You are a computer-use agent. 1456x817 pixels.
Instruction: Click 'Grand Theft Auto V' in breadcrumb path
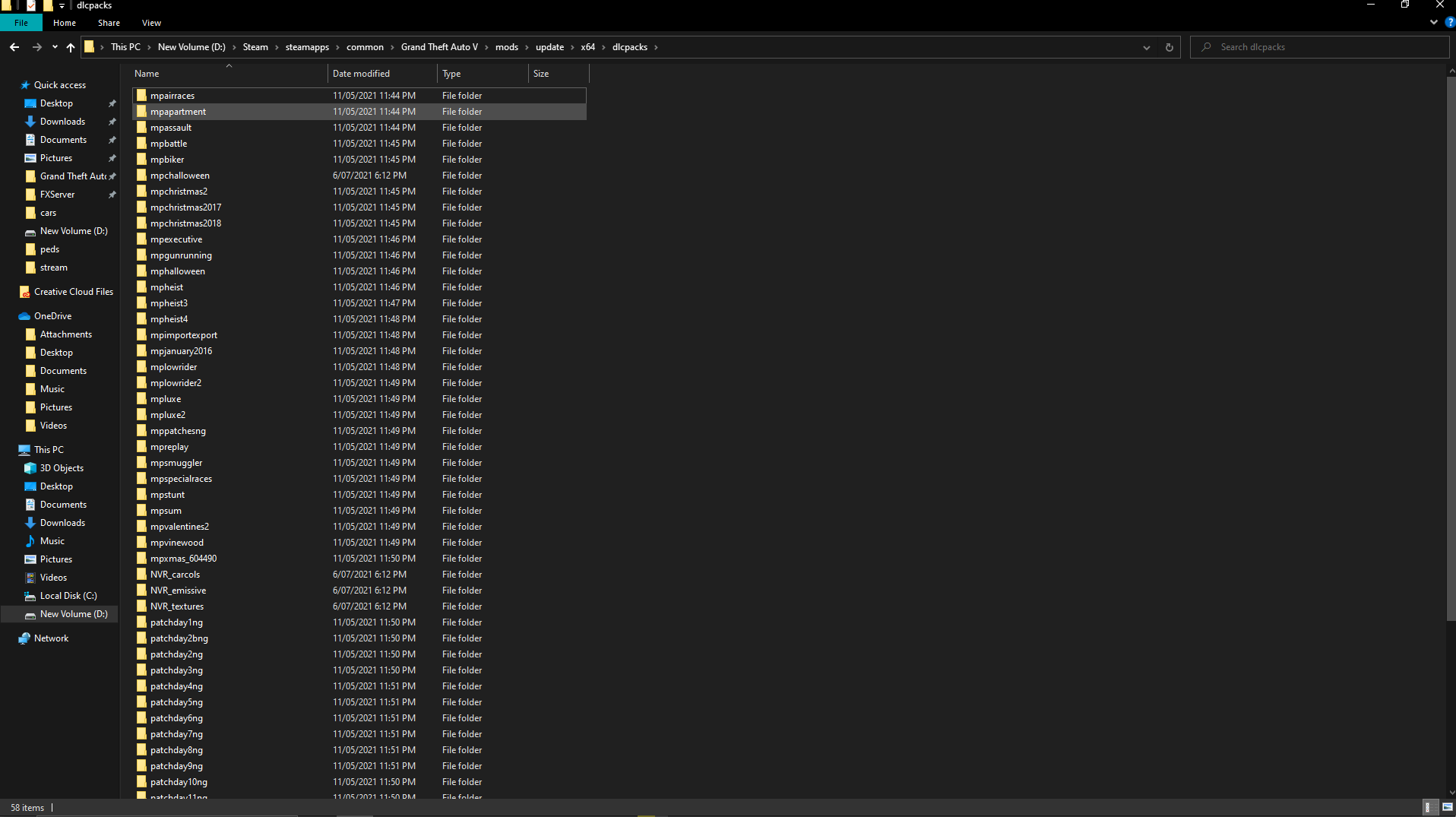pos(439,47)
